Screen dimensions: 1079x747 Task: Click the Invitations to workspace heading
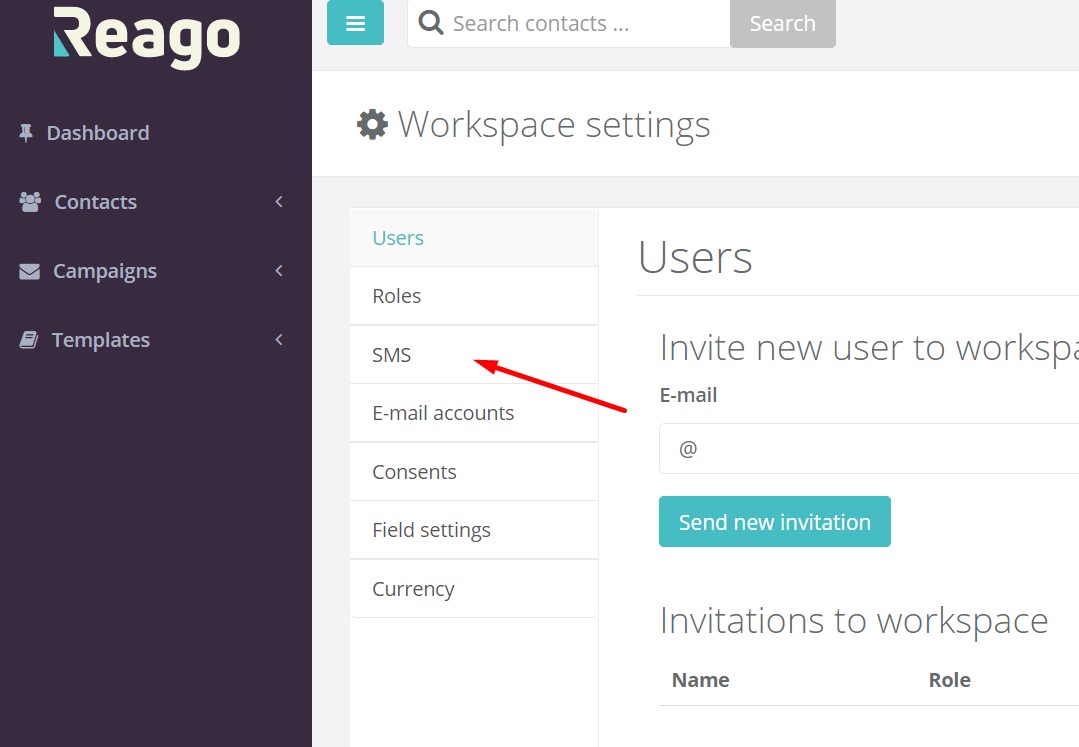(x=853, y=620)
